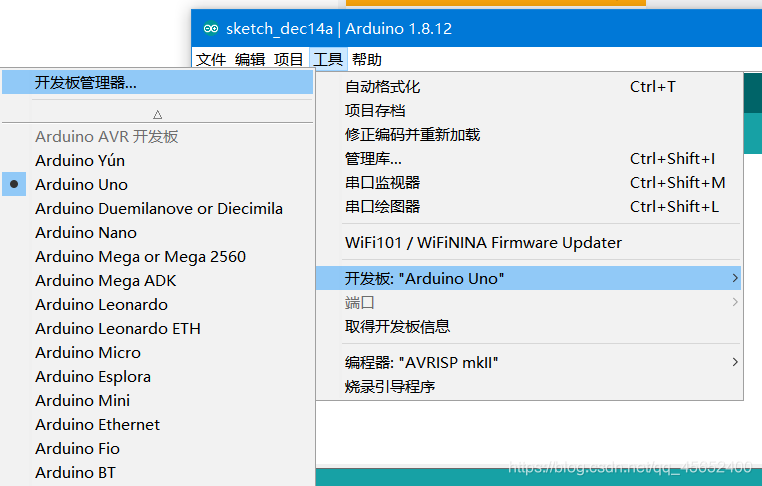
Task: Select Arduino Nano board
Action: coord(157,232)
